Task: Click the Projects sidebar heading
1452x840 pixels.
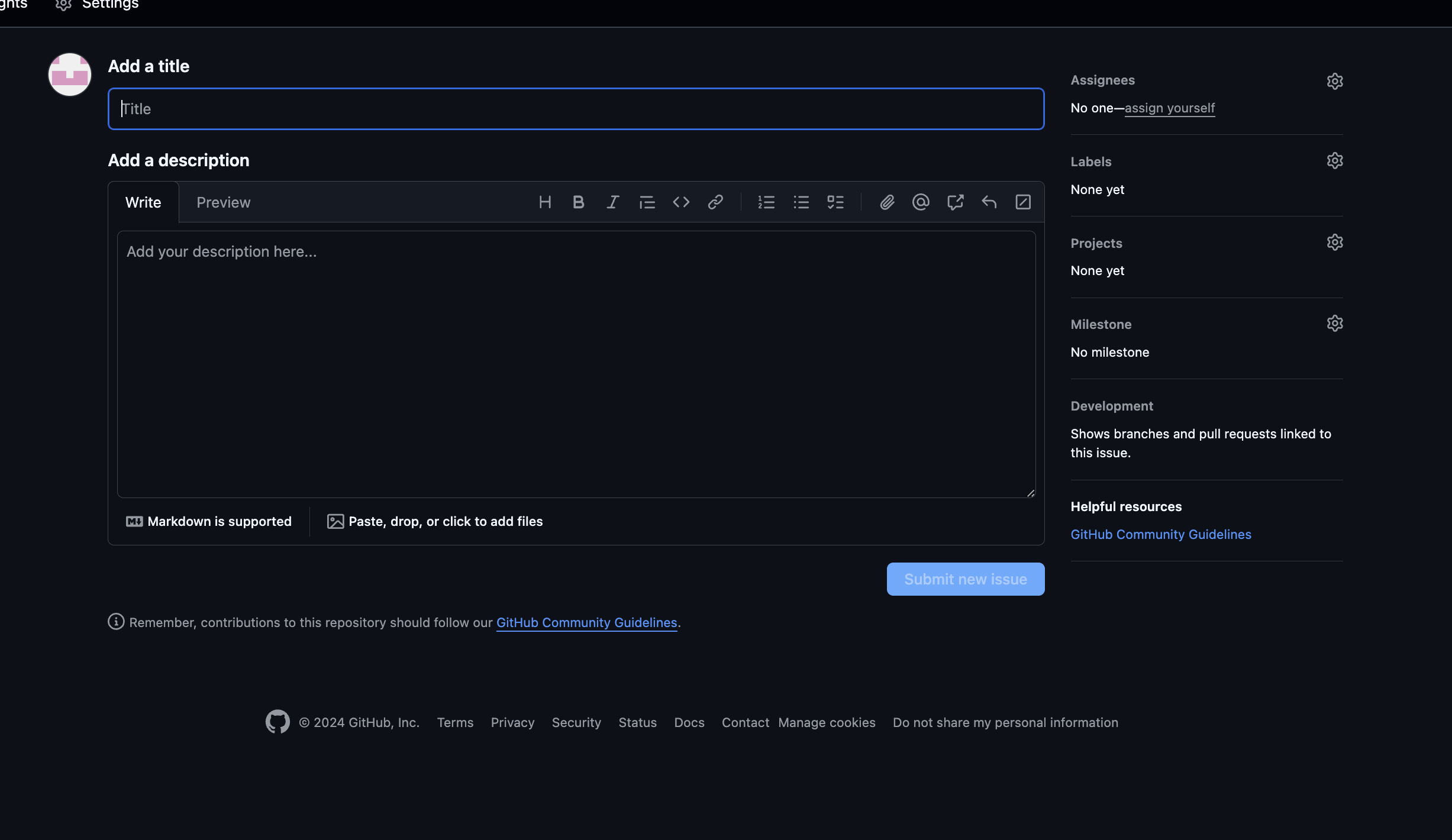Action: pos(1096,243)
